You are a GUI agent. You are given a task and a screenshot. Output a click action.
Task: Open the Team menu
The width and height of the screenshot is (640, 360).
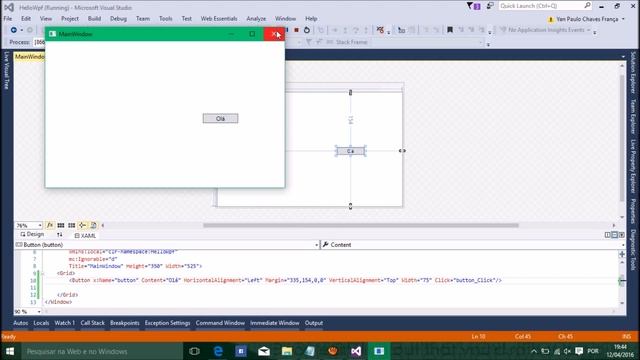143,19
